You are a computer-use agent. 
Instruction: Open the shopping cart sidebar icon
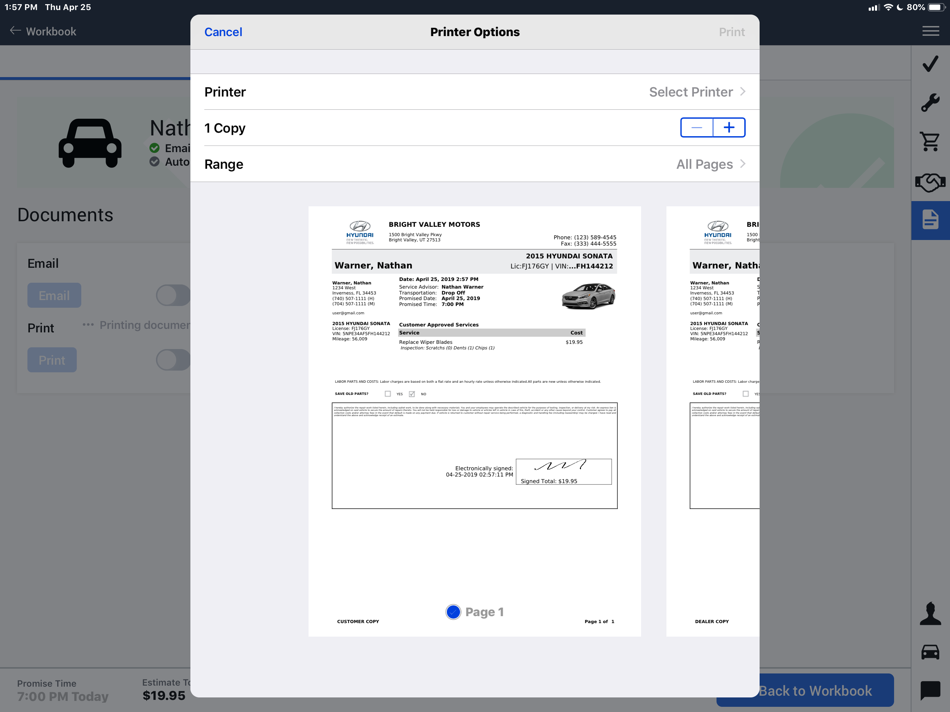pyautogui.click(x=930, y=141)
